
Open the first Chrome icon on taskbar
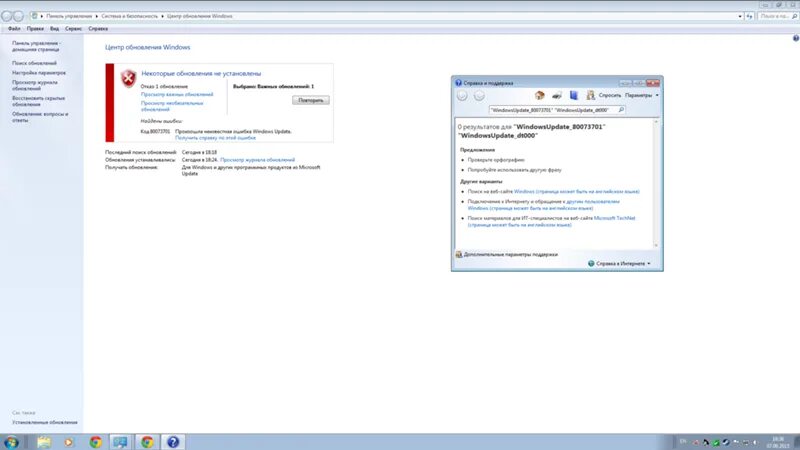coord(95,442)
